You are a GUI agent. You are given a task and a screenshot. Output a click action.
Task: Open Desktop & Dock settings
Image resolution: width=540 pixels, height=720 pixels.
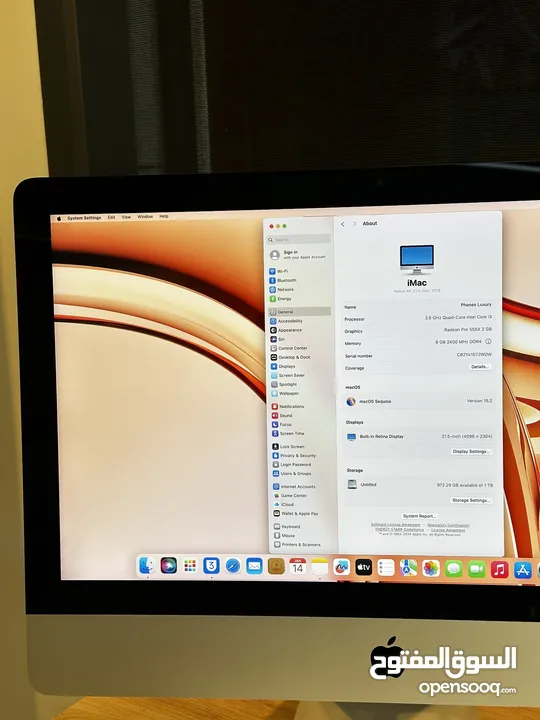[x=290, y=357]
